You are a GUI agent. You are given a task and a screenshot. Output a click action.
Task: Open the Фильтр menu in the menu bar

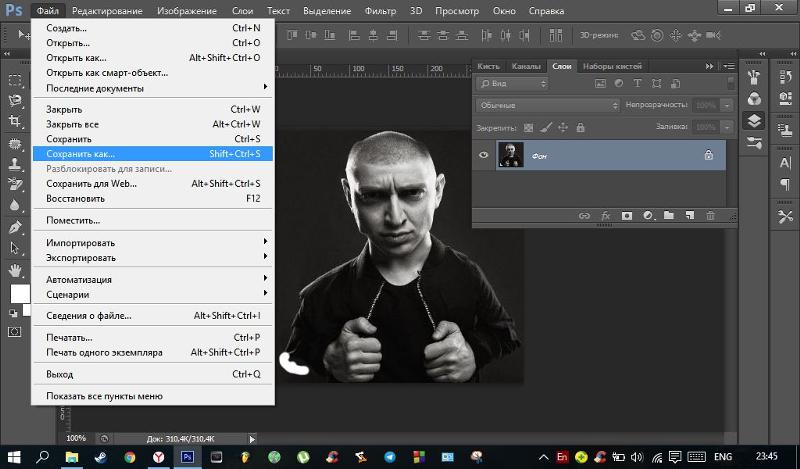380,11
